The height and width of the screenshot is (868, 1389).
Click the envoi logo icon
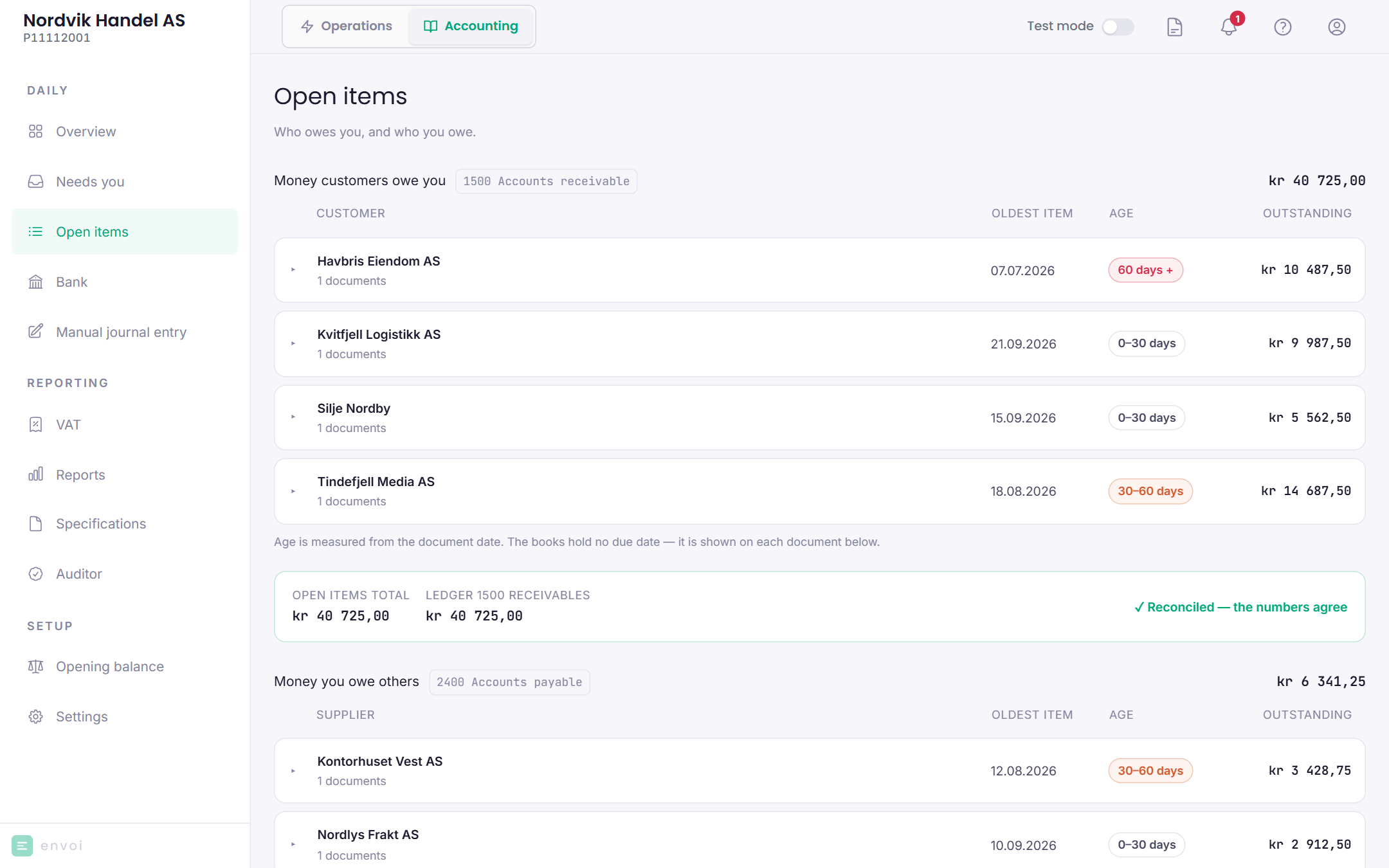point(22,845)
